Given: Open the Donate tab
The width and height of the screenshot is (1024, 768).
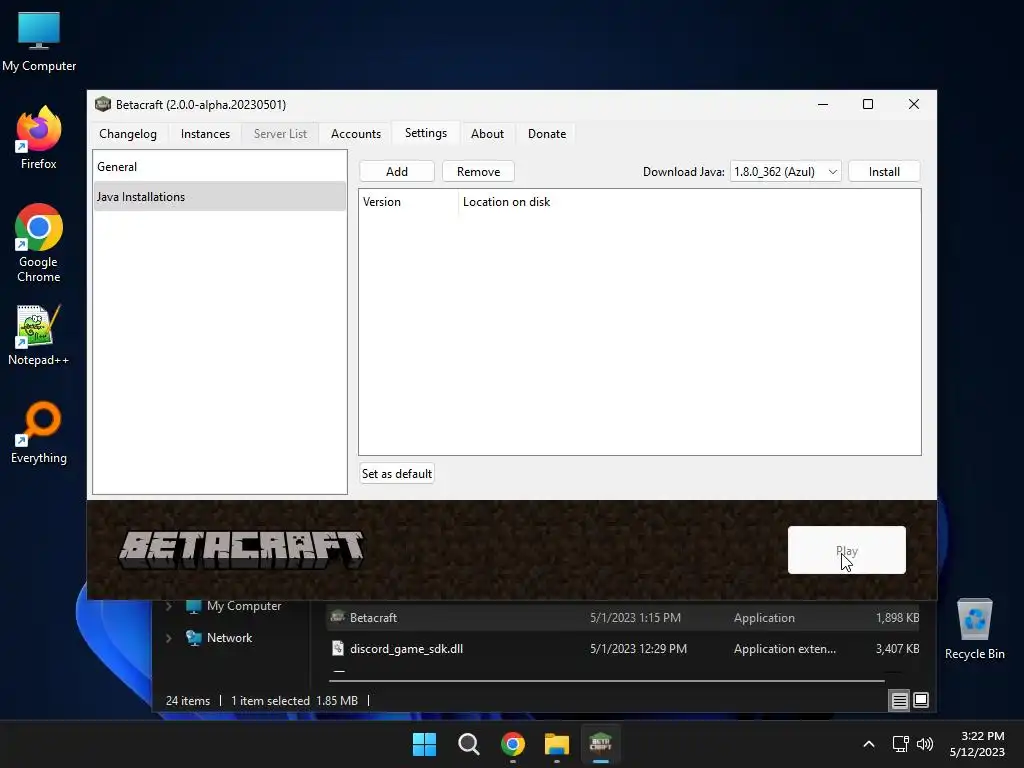Looking at the screenshot, I should tap(547, 134).
